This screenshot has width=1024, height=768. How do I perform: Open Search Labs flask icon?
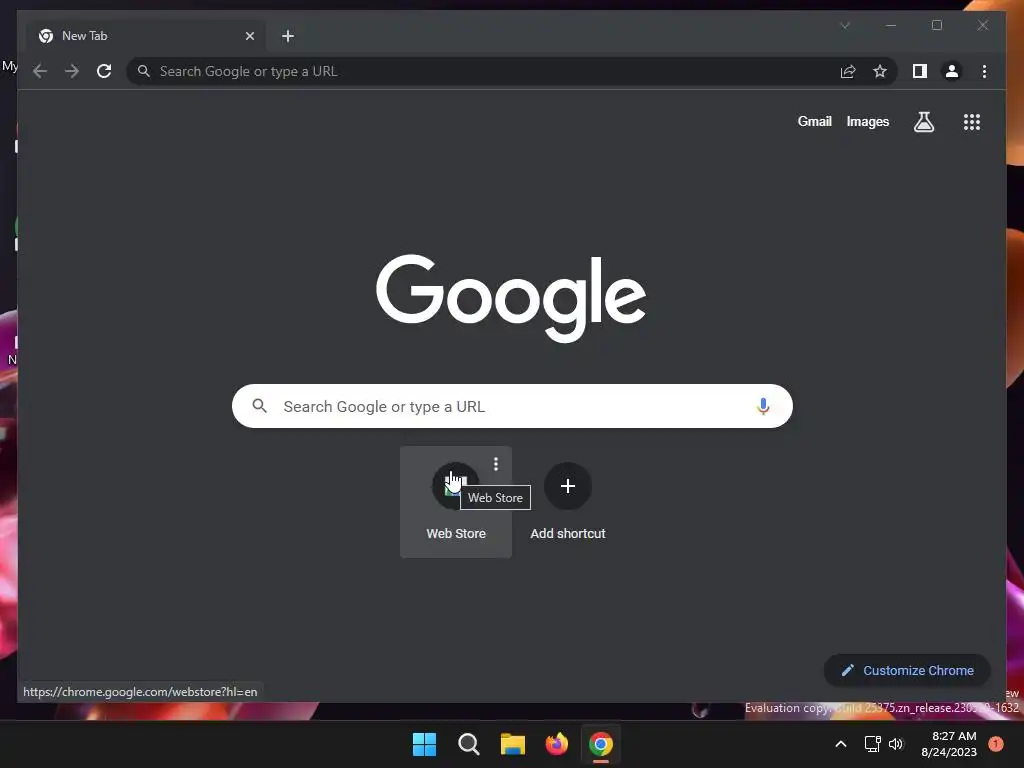pos(923,121)
